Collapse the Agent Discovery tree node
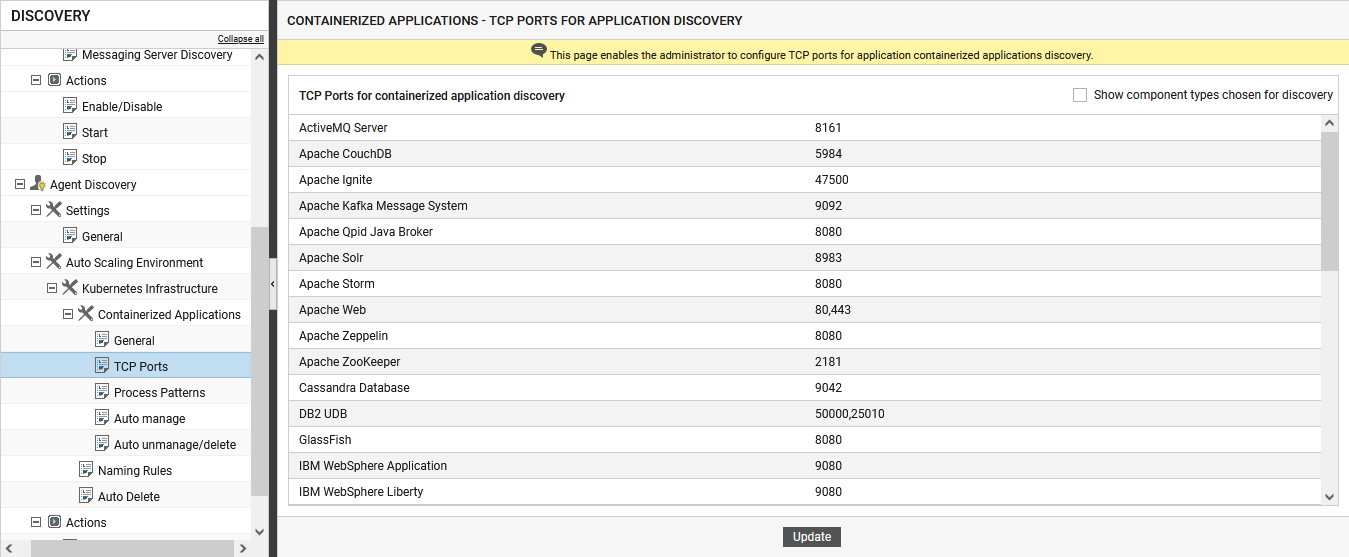 coord(20,184)
